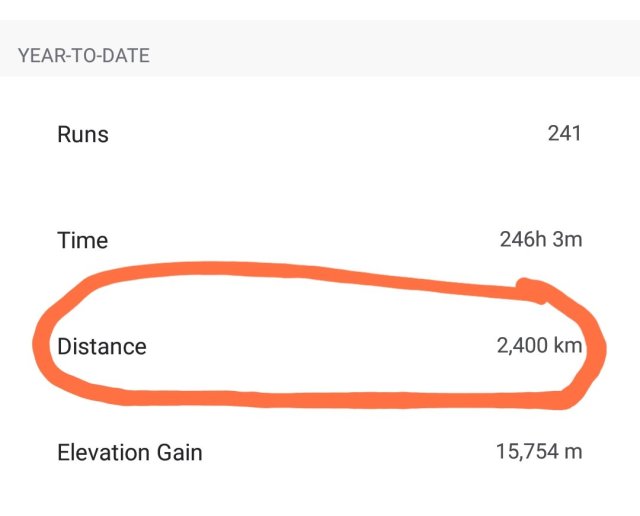Click the white strip above the gray header
This screenshot has width=640, height=516.
point(320,9)
